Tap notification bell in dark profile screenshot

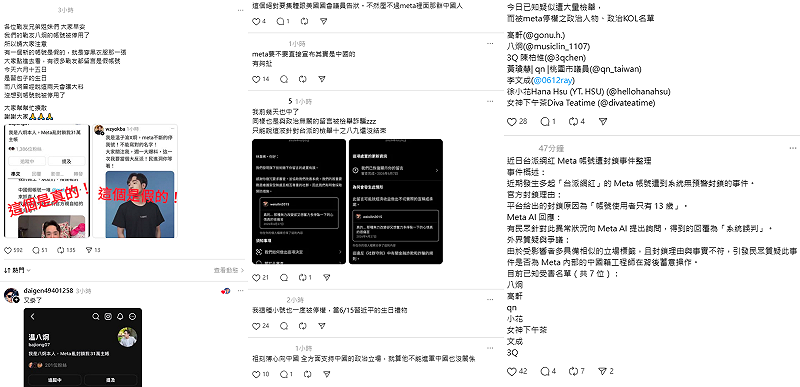pos(120,317)
